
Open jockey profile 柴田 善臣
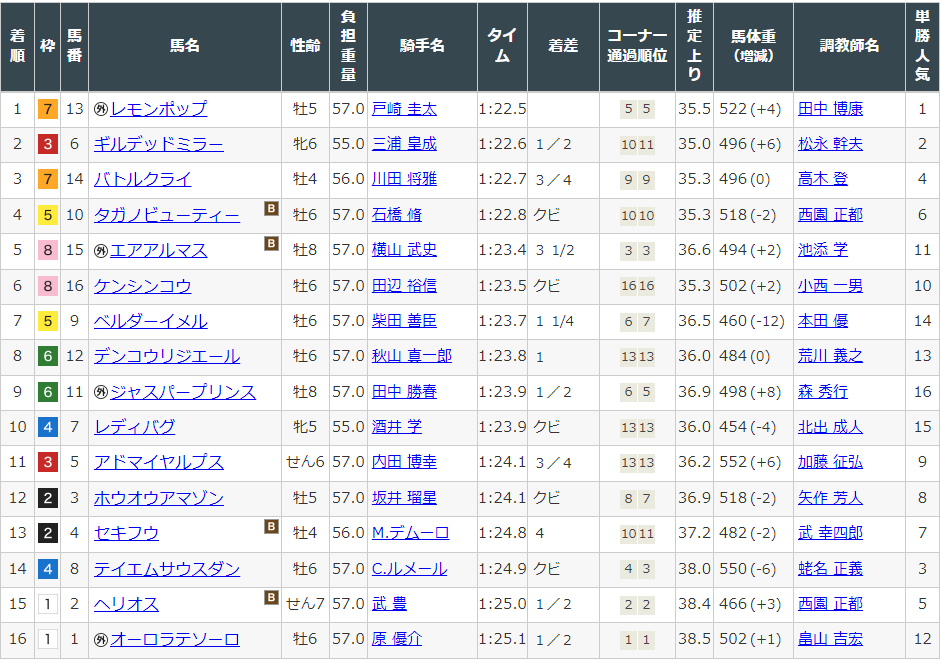point(404,321)
